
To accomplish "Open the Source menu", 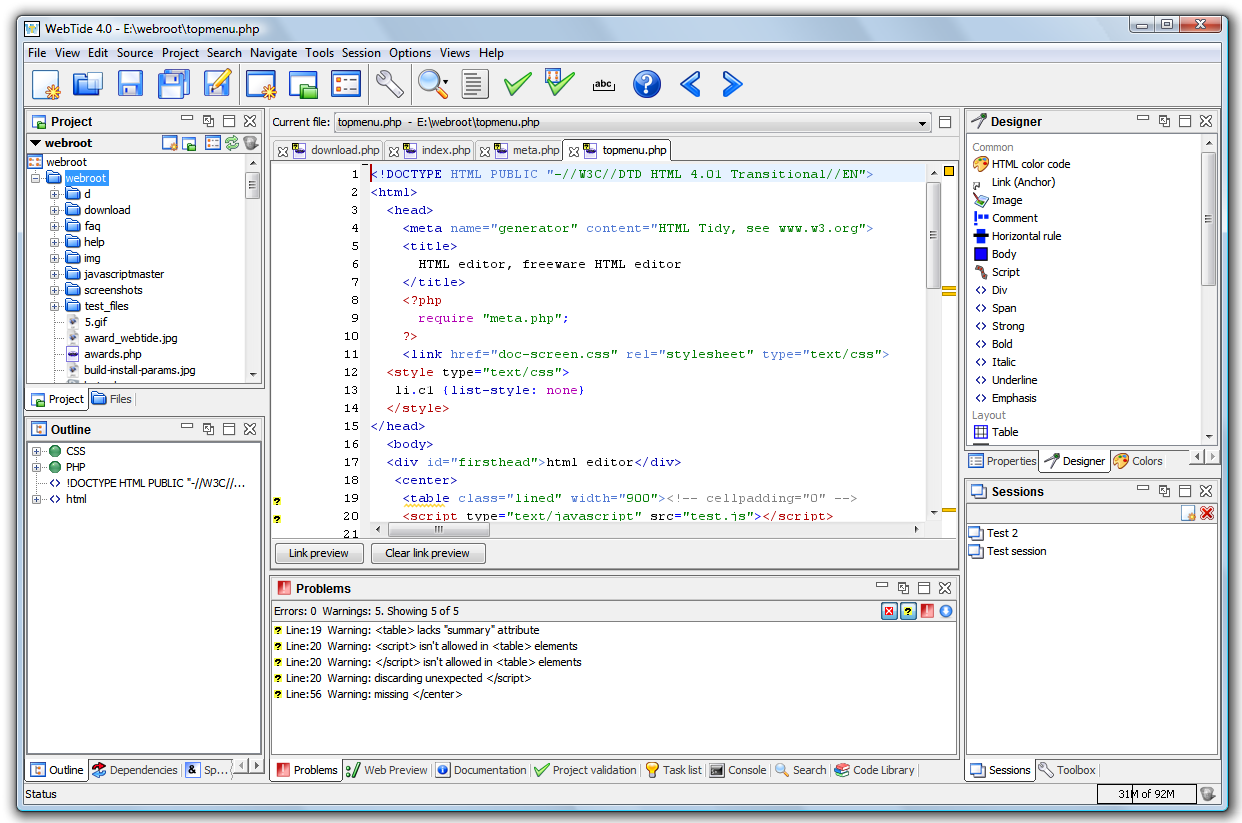I will pos(135,53).
